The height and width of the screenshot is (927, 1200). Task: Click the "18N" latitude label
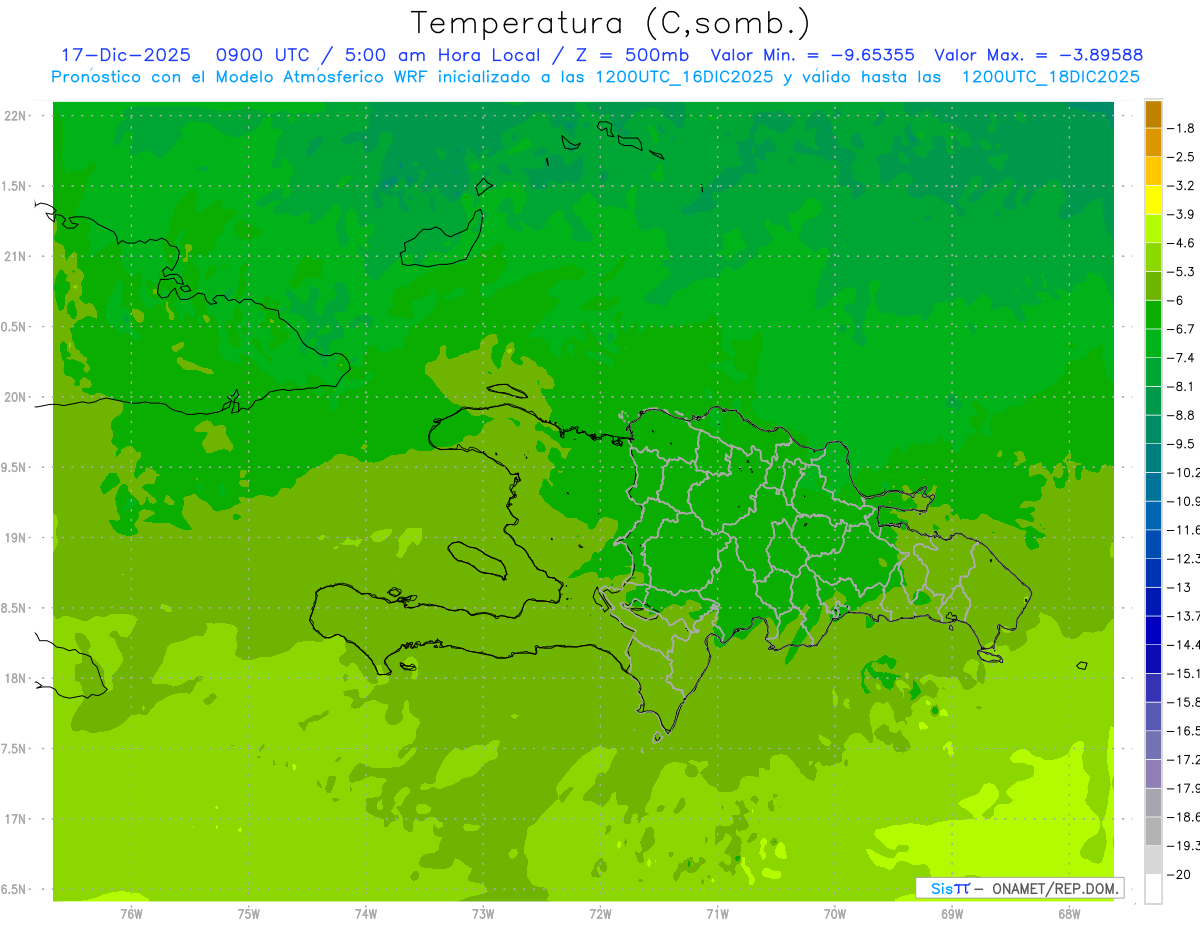pos(15,679)
